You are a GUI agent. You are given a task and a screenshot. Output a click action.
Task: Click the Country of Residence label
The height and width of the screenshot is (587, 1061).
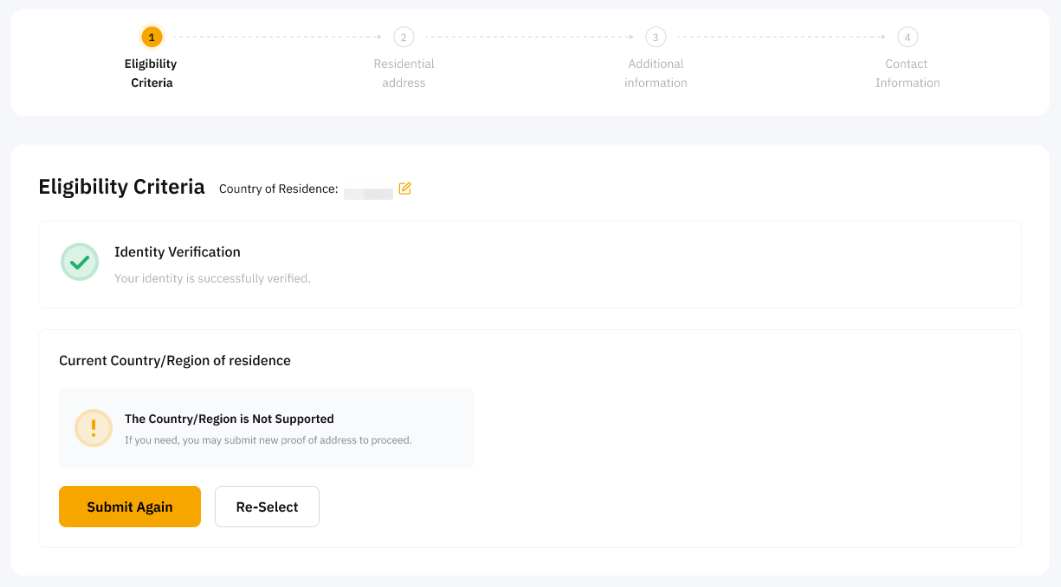click(278, 189)
